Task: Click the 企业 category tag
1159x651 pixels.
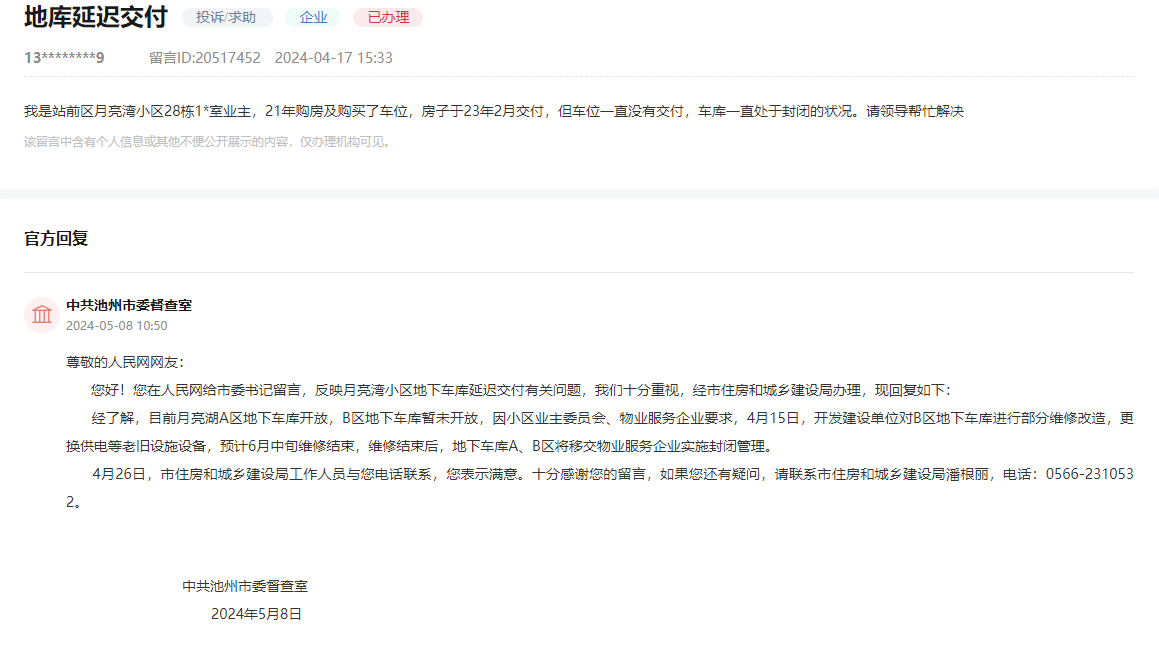Action: [313, 17]
